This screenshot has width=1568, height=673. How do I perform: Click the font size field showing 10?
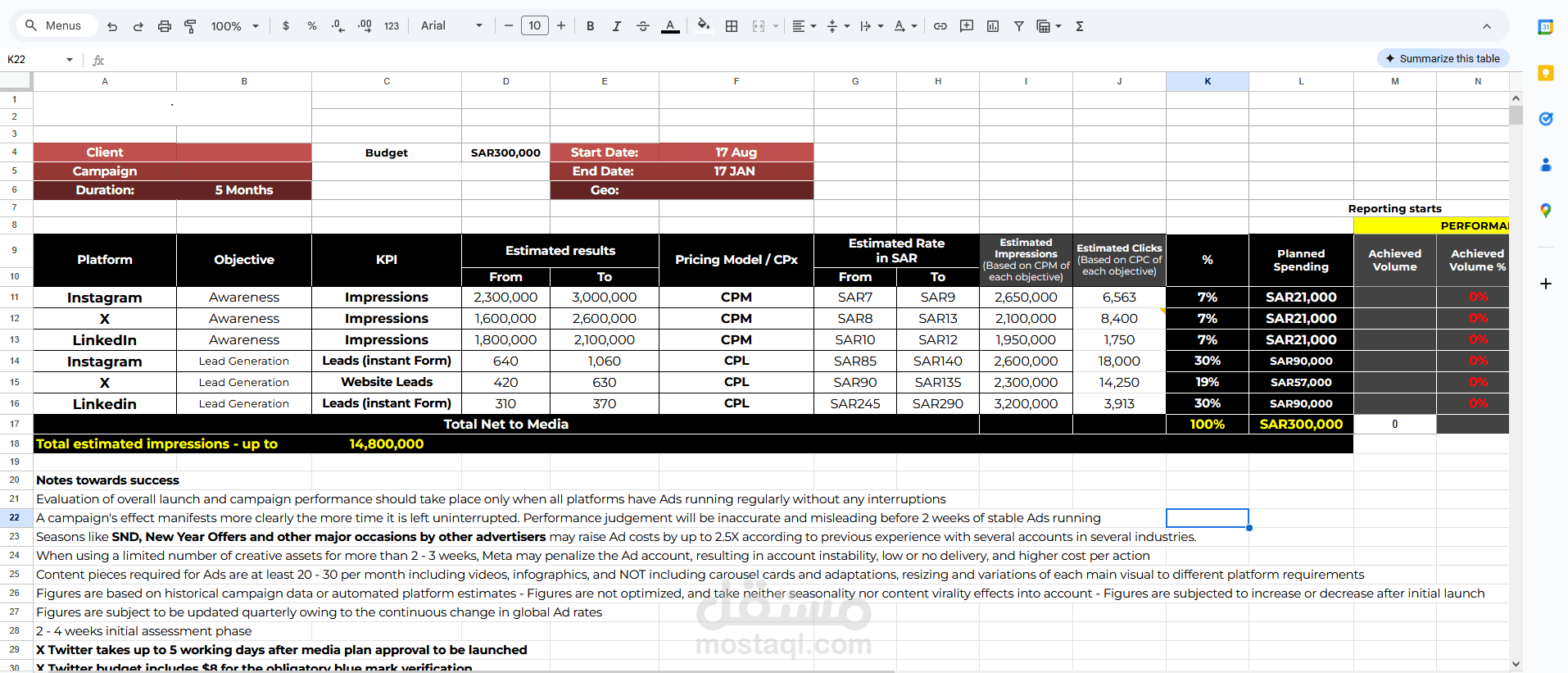[535, 26]
